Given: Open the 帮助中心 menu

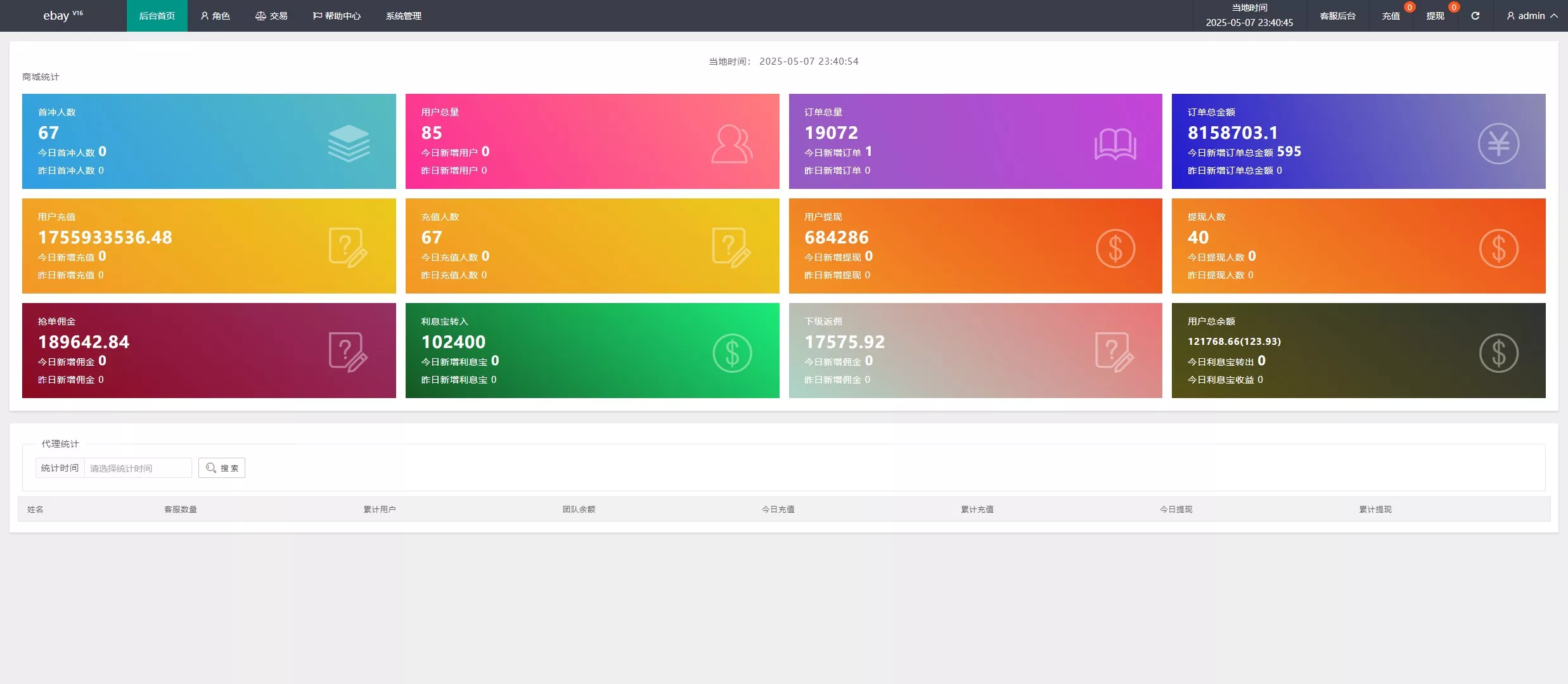Looking at the screenshot, I should click(337, 16).
